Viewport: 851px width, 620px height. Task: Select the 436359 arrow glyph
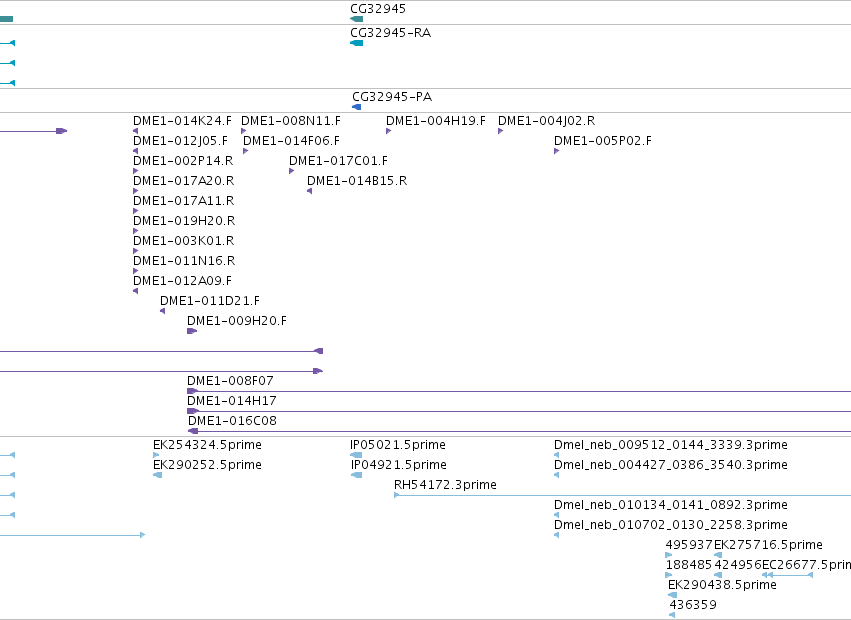click(x=672, y=615)
